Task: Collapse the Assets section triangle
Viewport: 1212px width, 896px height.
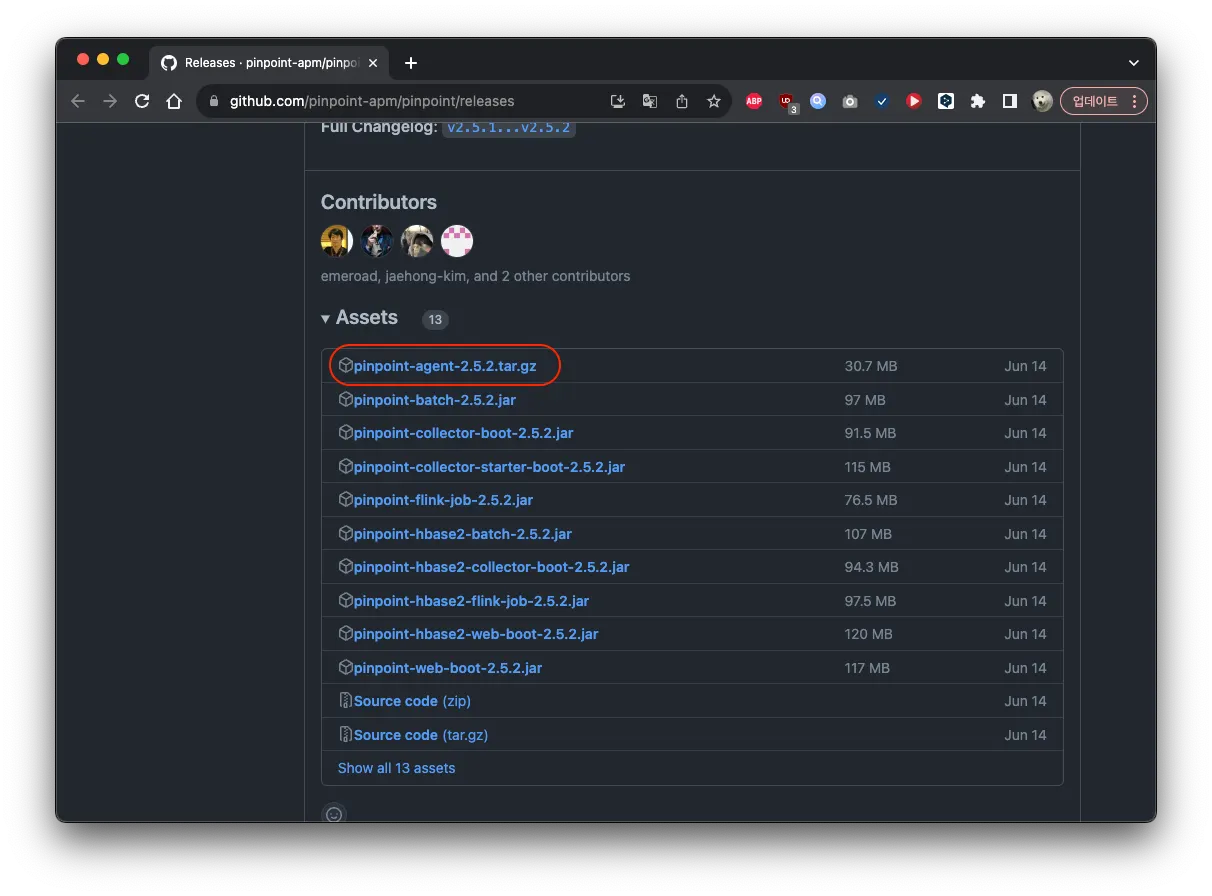Action: [x=326, y=319]
